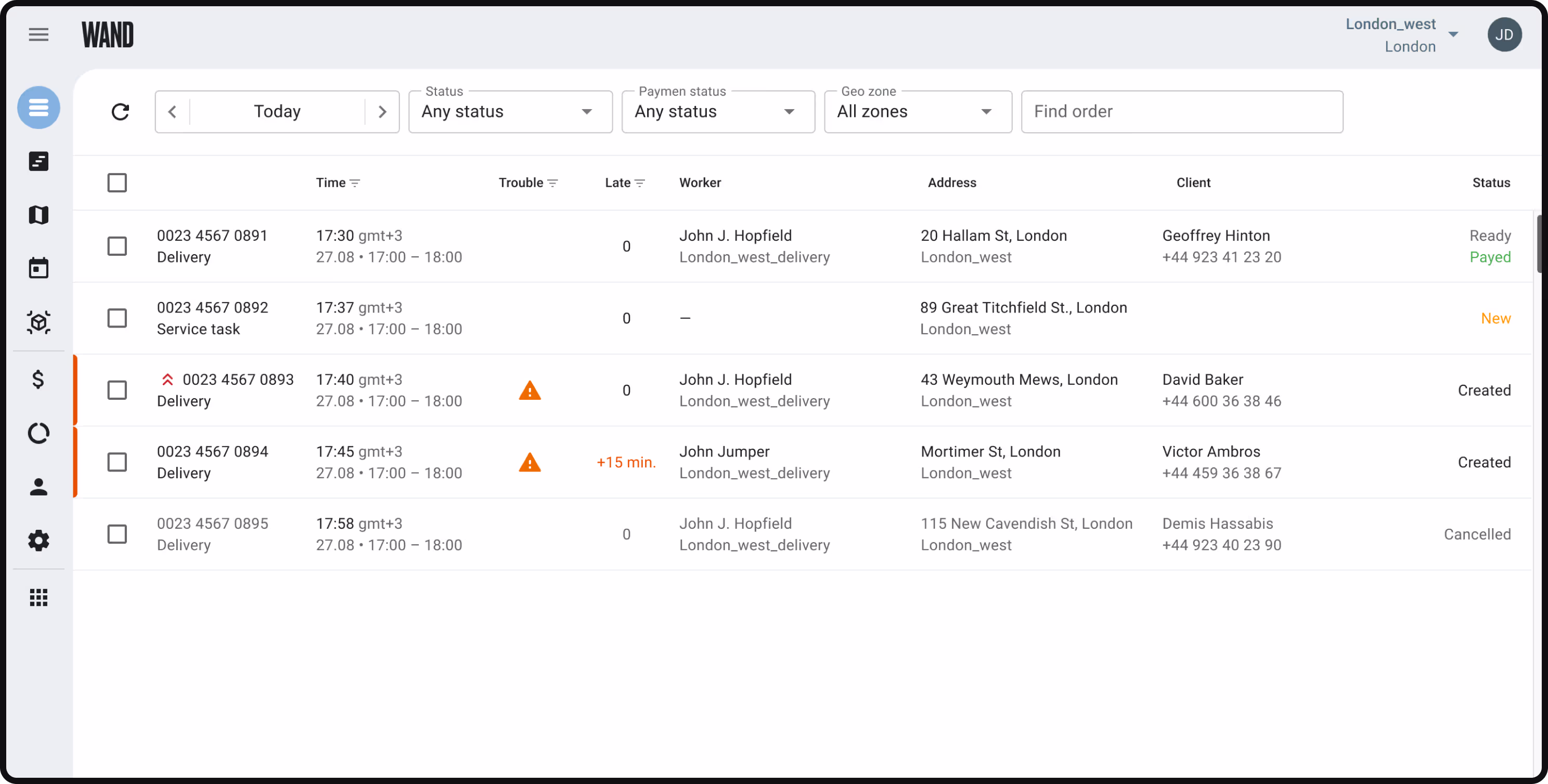Open the hamburger menu
This screenshot has width=1548, height=784.
click(x=38, y=34)
